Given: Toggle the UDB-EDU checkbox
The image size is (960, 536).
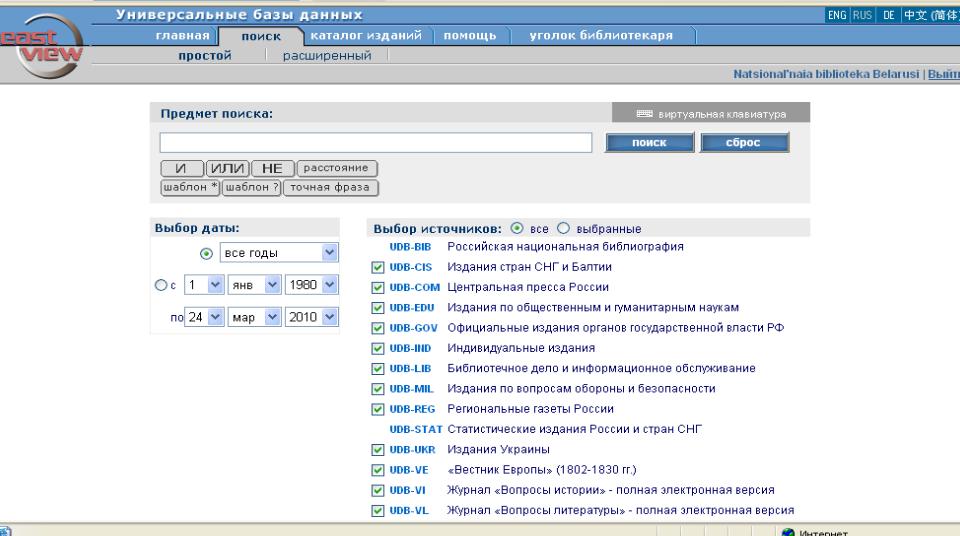Looking at the screenshot, I should tap(378, 308).
